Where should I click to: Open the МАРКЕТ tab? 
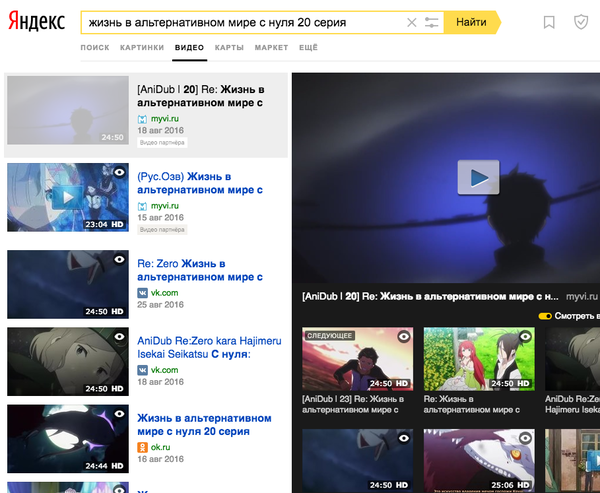coord(271,47)
